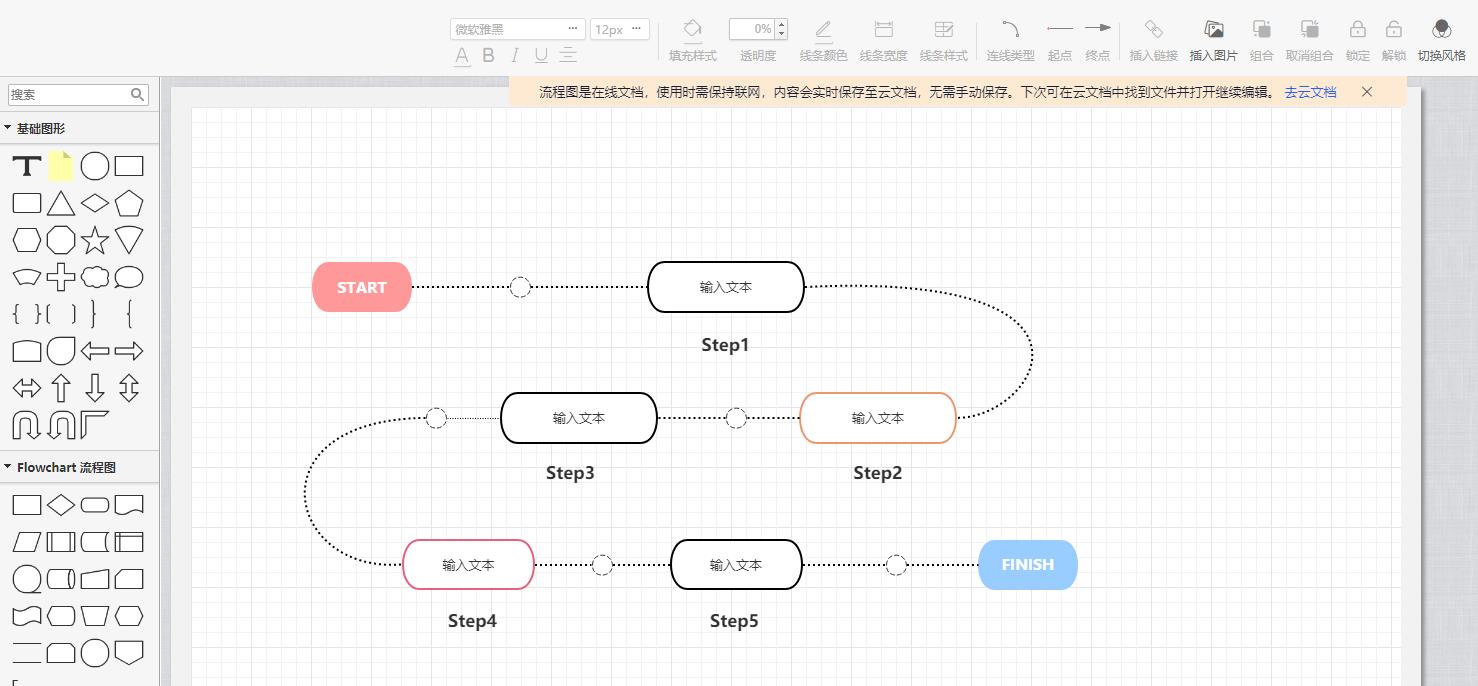The width and height of the screenshot is (1478, 686).
Task: Click the search magnifier icon
Action: 138,94
